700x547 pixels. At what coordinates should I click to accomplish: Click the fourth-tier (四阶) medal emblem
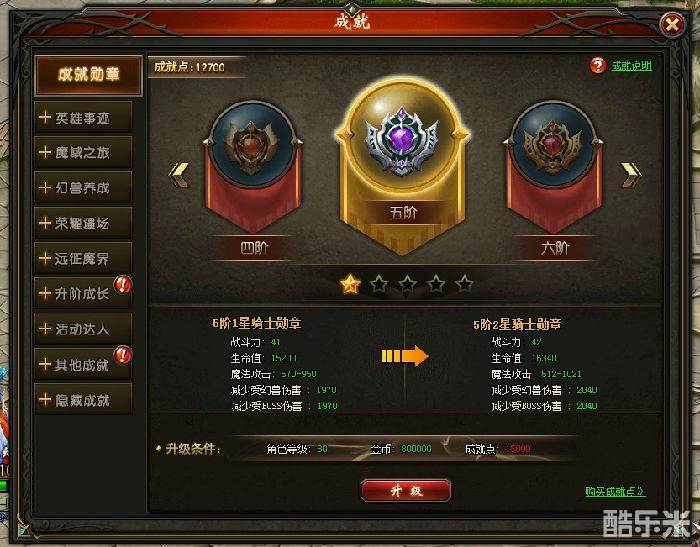pos(253,165)
